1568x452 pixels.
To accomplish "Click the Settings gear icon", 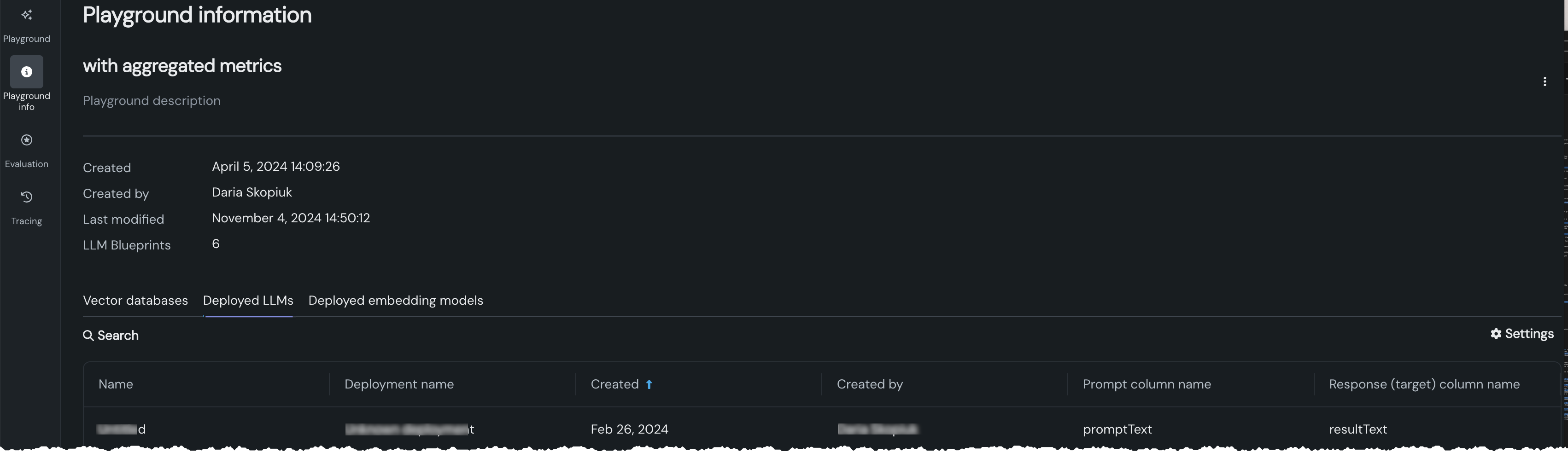I will [1496, 334].
